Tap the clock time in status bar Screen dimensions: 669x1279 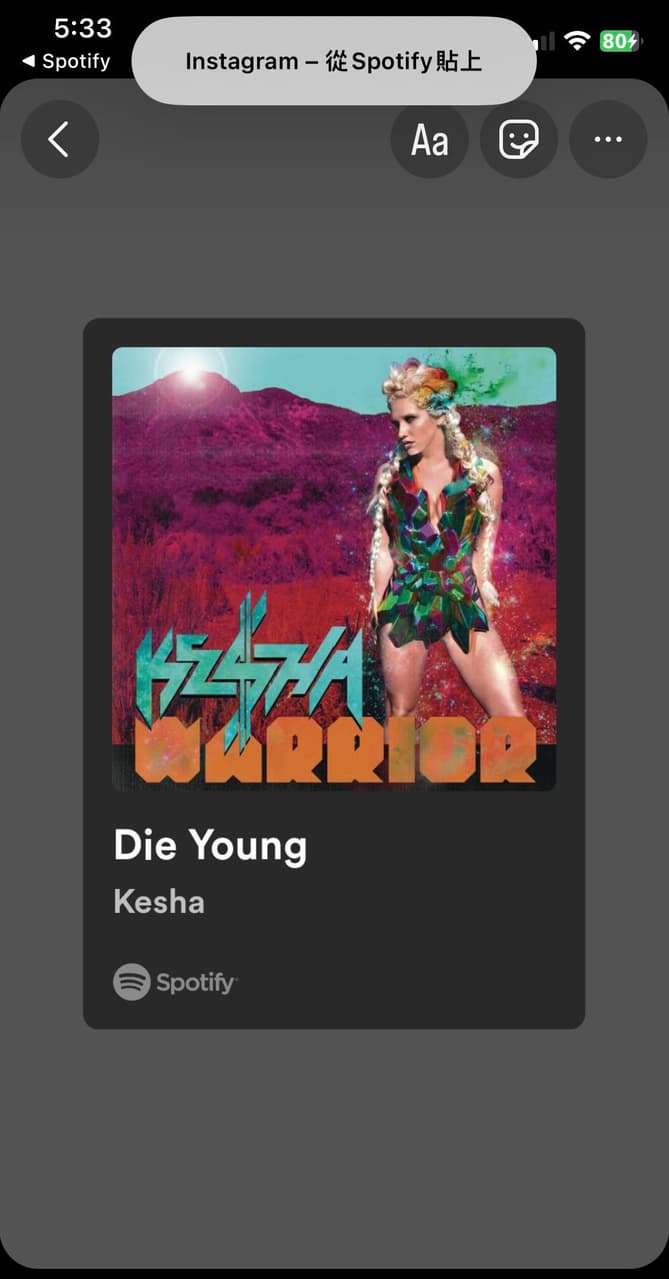(x=83, y=27)
